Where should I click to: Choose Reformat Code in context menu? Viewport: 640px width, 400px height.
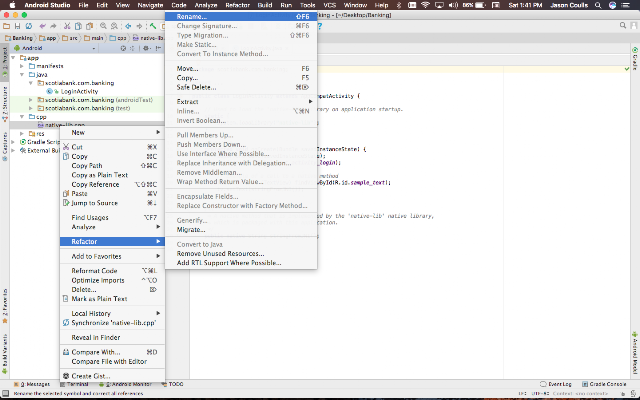point(112,271)
